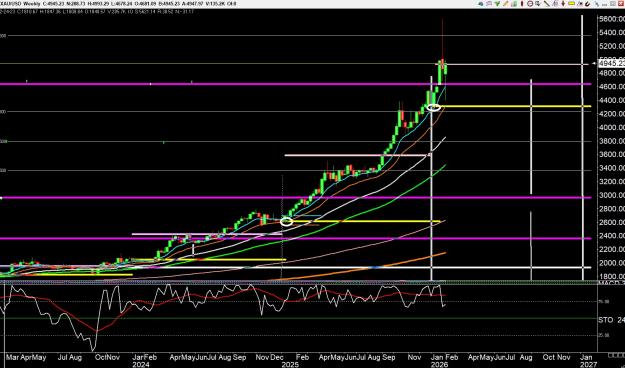Click the small thin diagonal line icon
This screenshot has height=368, width=625.
597,4
